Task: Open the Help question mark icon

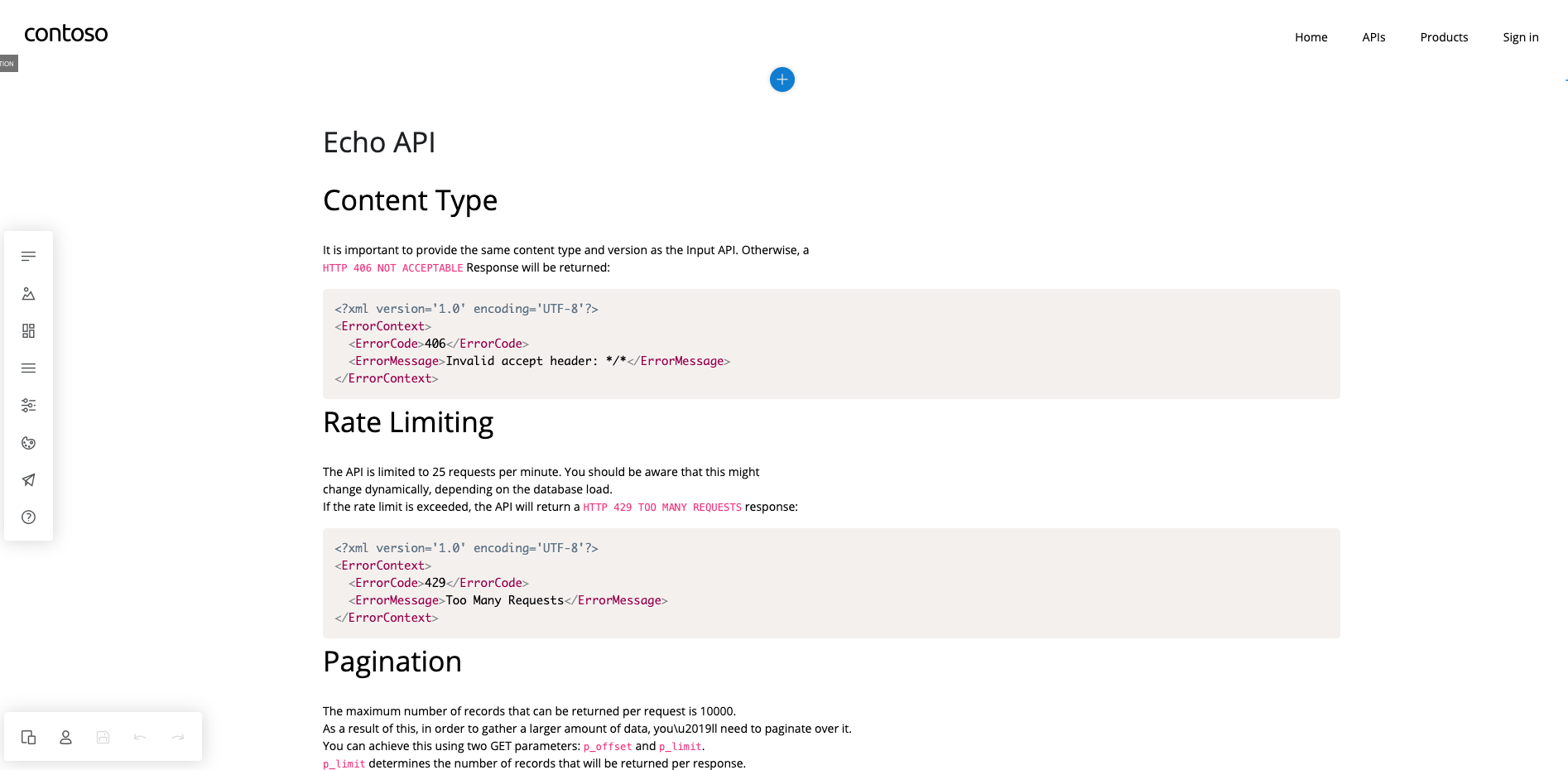Action: [28, 517]
